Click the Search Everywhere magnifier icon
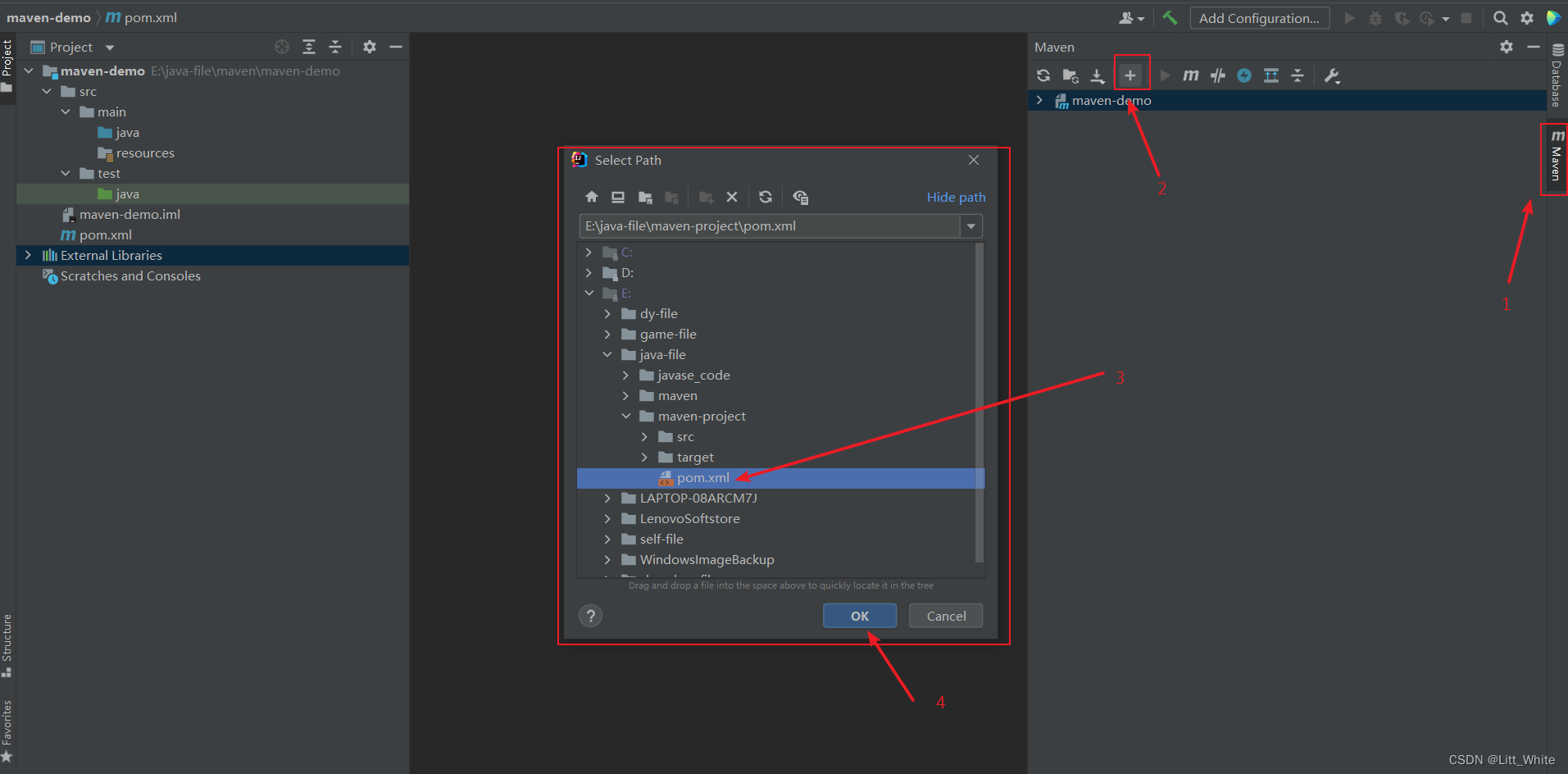 (x=1501, y=18)
